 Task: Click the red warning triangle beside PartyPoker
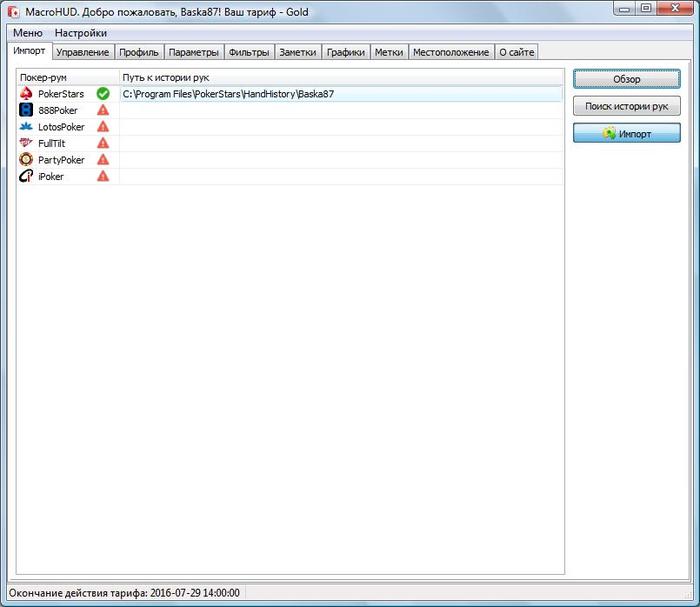click(x=103, y=160)
